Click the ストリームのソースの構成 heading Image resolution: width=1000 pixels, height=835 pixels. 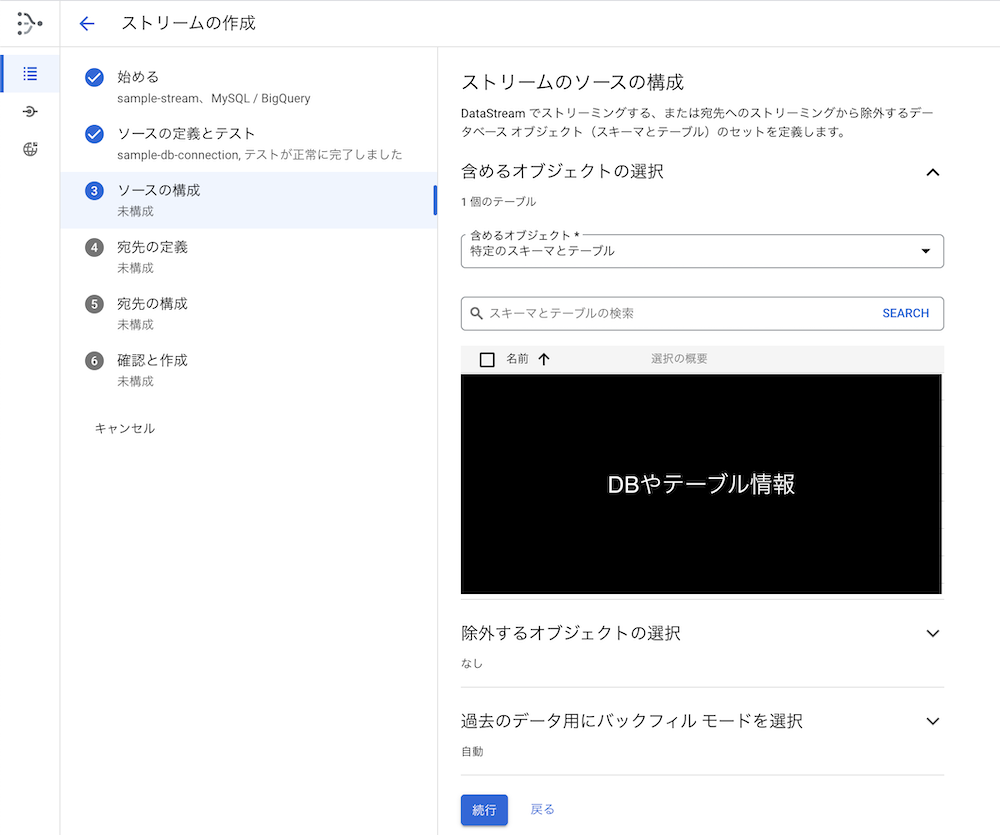click(573, 82)
